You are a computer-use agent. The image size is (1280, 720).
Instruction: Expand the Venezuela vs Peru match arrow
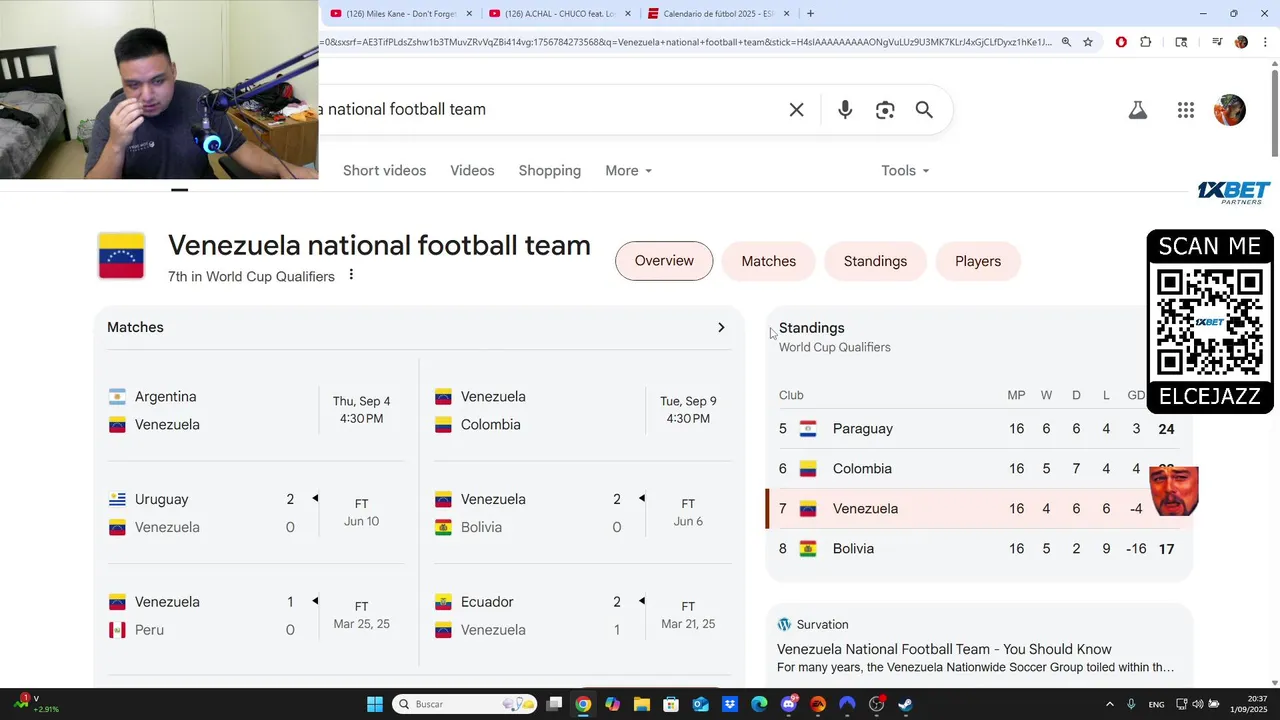(x=315, y=601)
